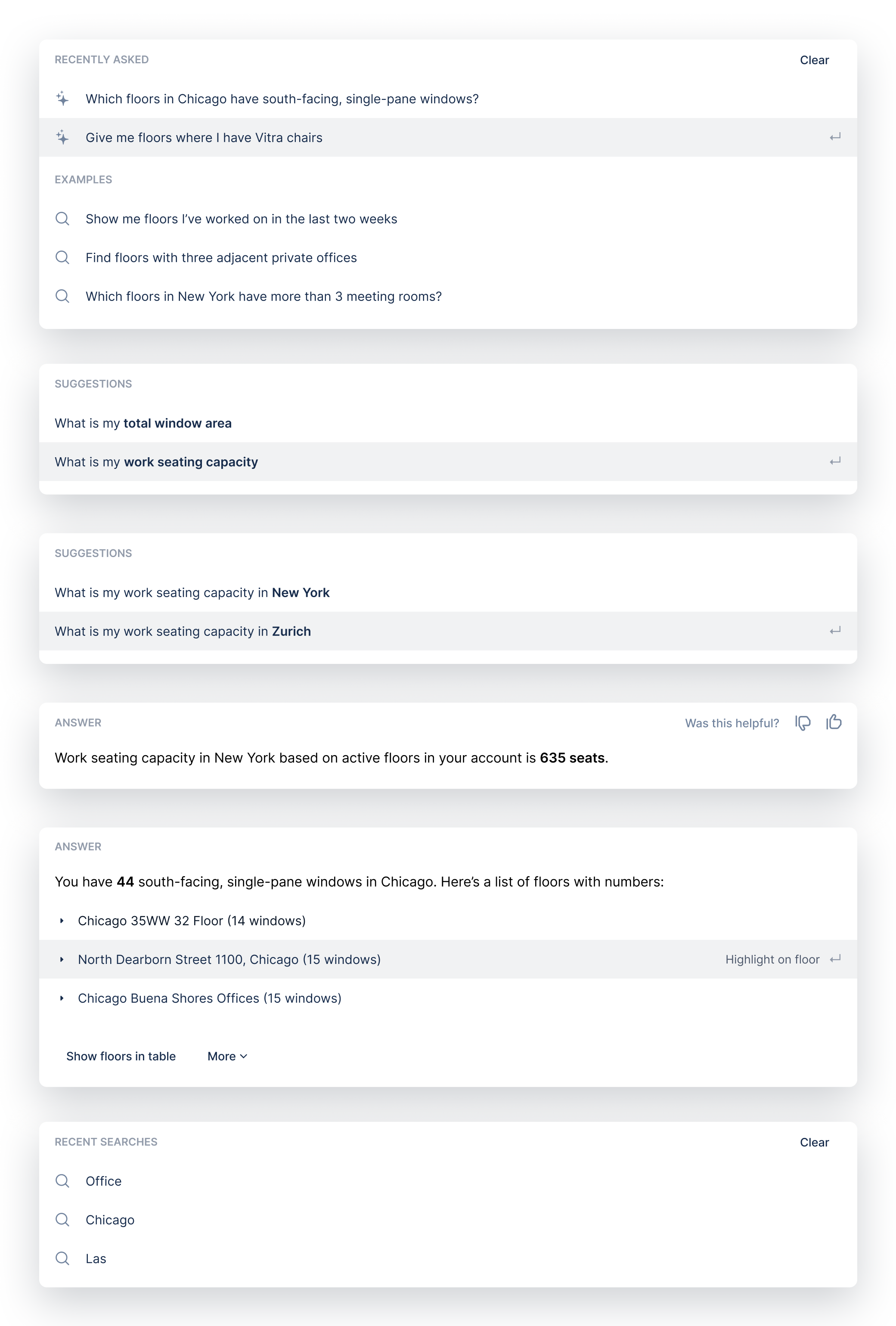Click the magnifier icon beside 'Chicago' recent search
The width and height of the screenshot is (896, 1326).
63,1220
